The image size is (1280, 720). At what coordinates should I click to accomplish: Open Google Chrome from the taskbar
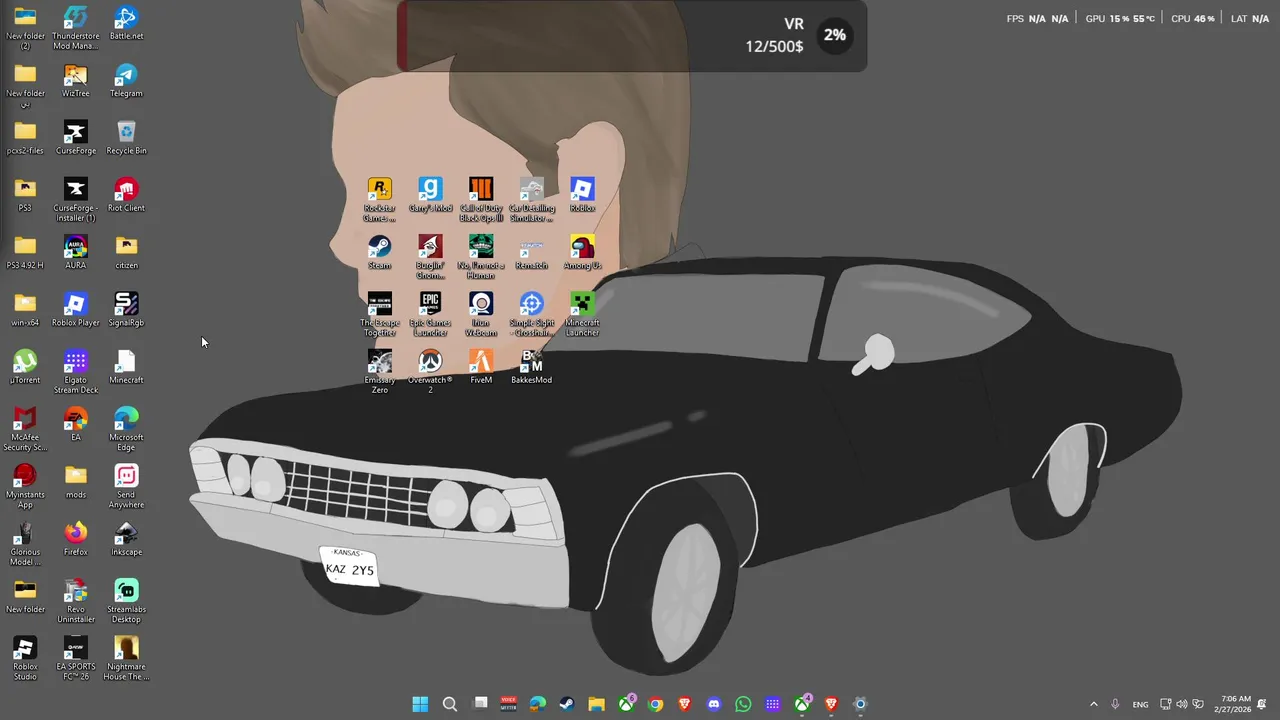[x=655, y=704]
